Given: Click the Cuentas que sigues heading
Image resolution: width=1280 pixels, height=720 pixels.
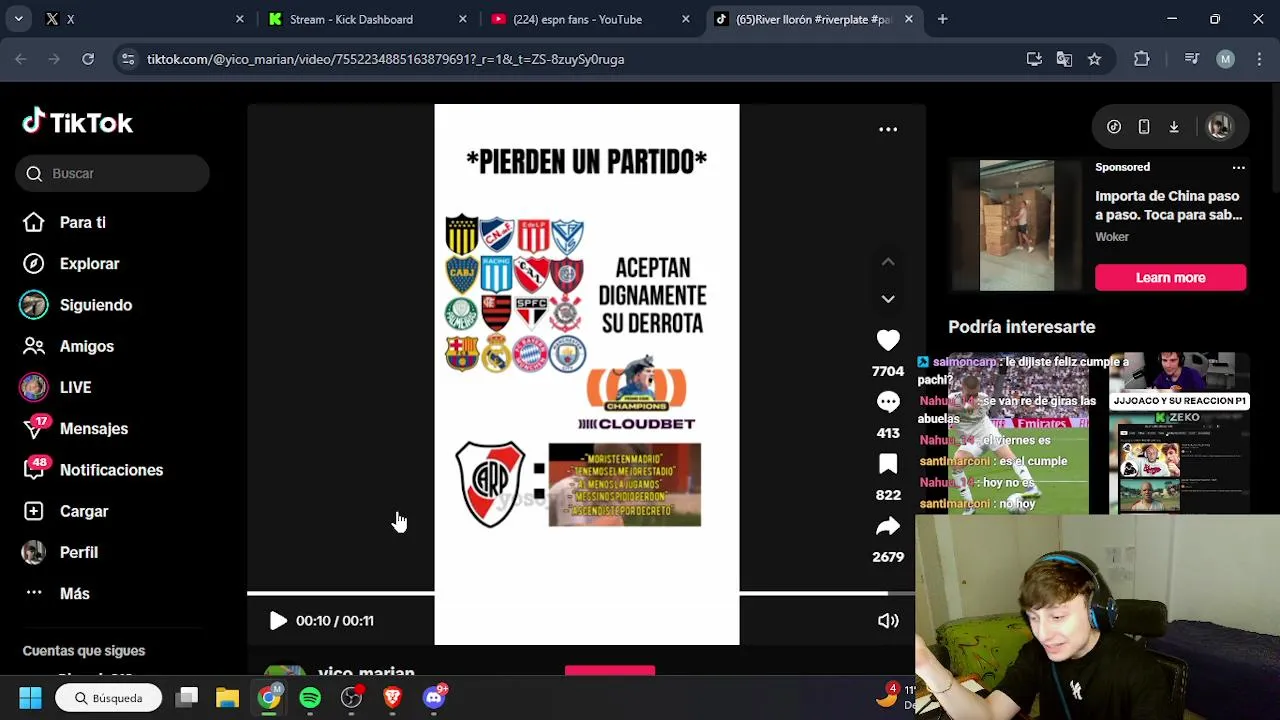Looking at the screenshot, I should pyautogui.click(x=84, y=651).
